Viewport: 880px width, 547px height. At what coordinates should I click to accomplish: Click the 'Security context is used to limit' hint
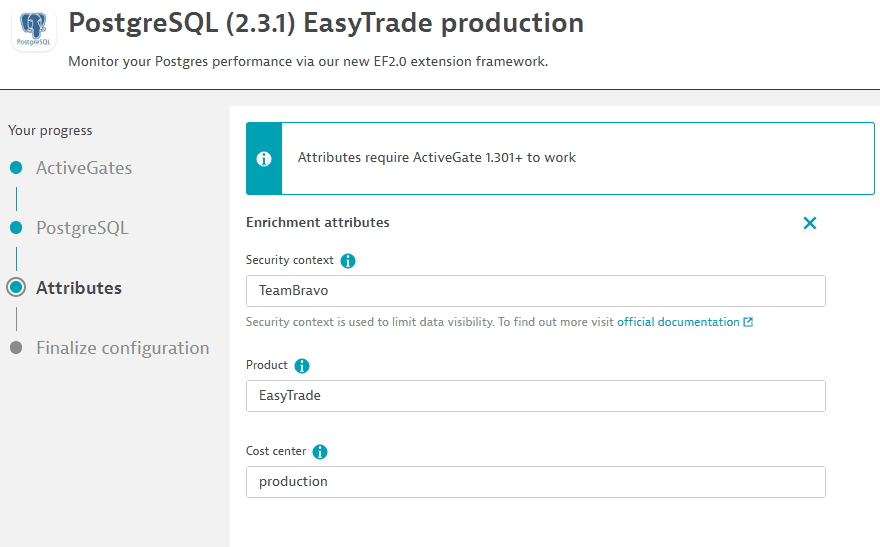pyautogui.click(x=430, y=322)
